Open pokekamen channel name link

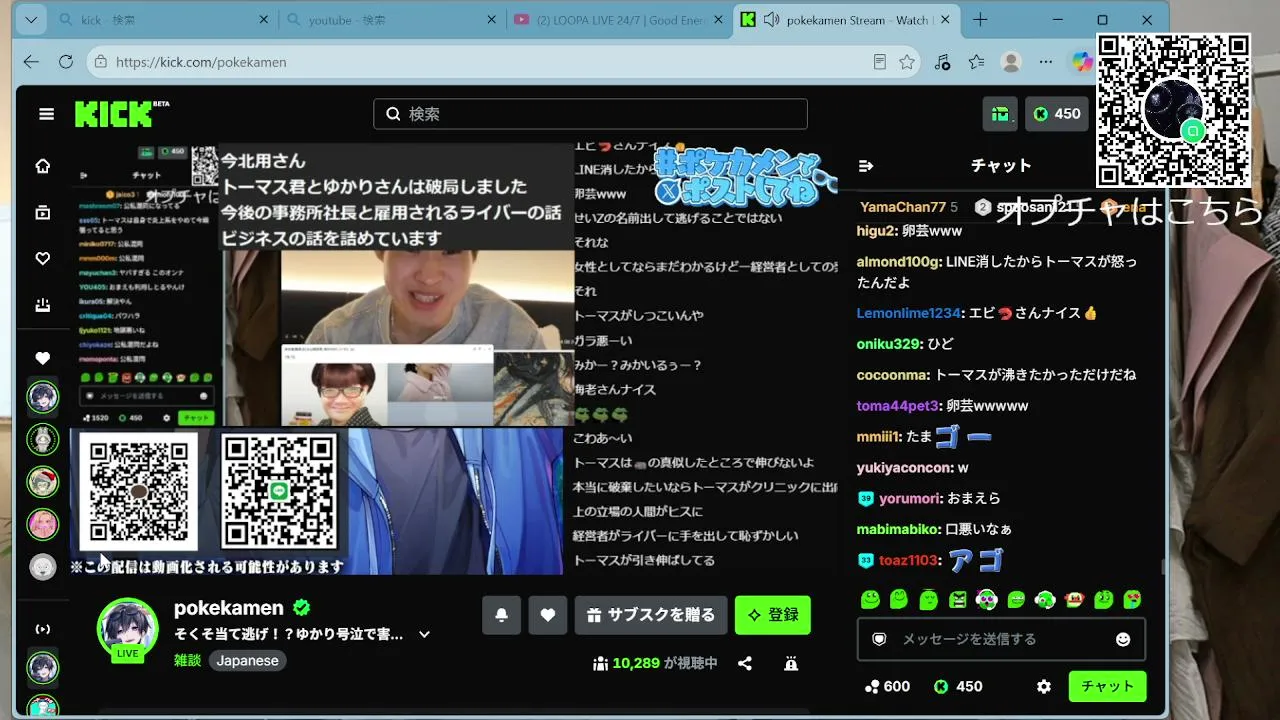coord(231,608)
